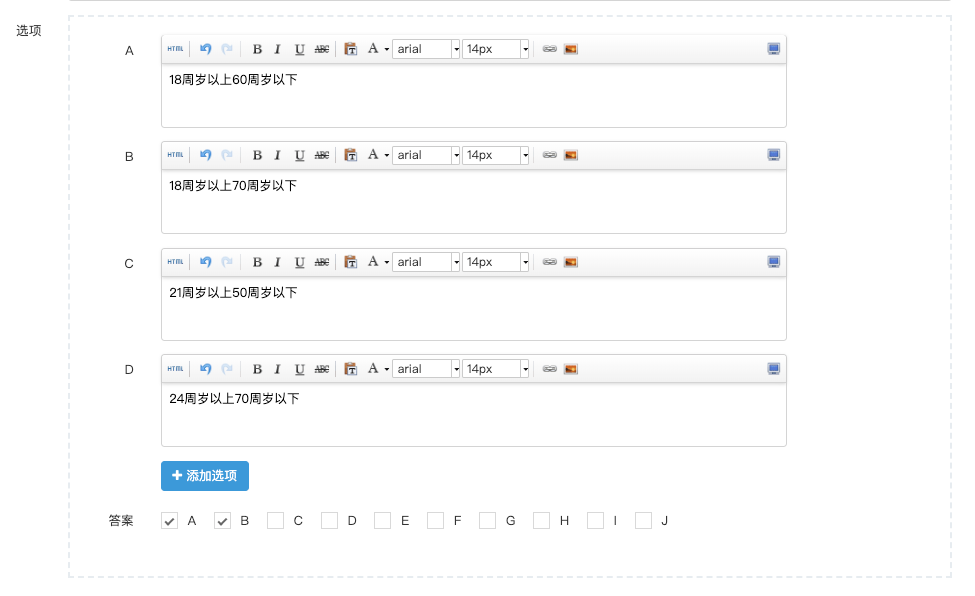Uncheck answer B checkbox
This screenshot has height=596, width=975.
222,521
